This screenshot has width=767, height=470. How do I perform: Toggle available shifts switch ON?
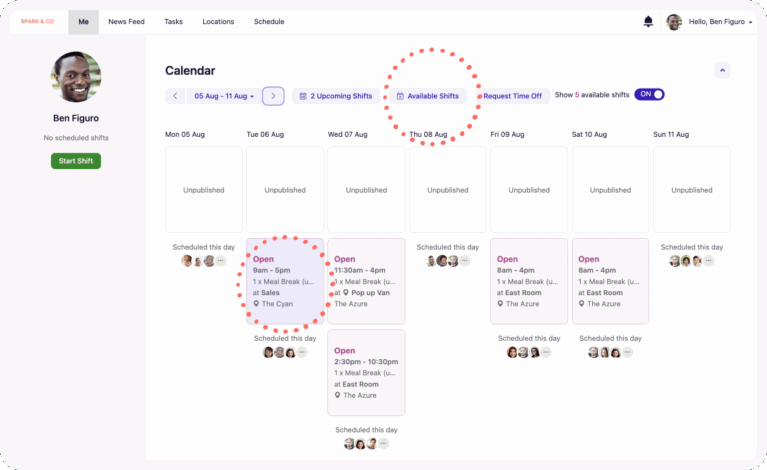(649, 95)
